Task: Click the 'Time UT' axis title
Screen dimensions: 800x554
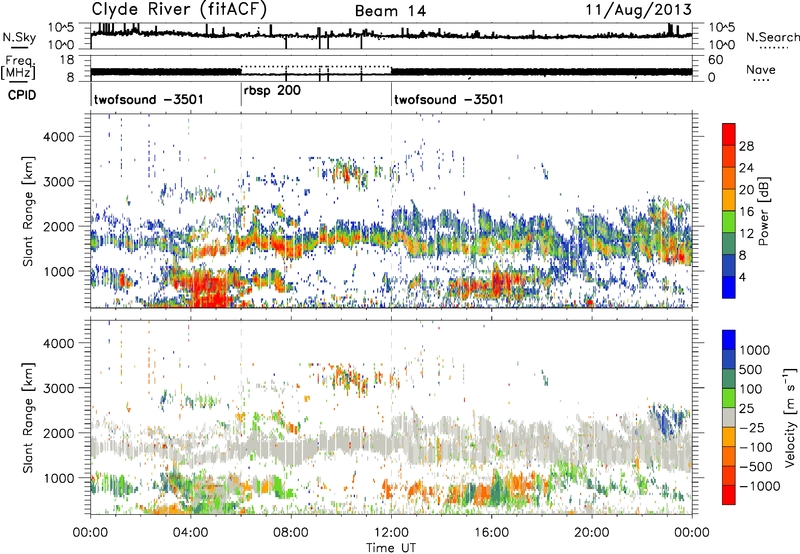Action: [x=391, y=548]
